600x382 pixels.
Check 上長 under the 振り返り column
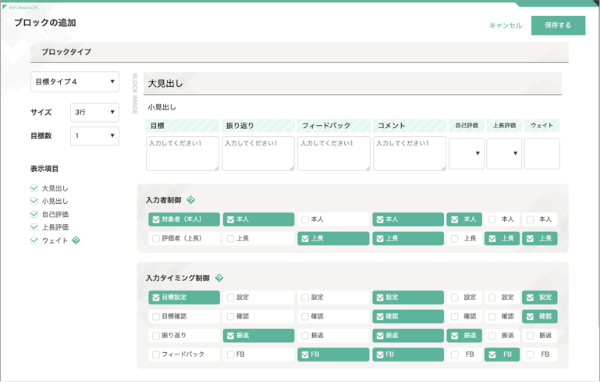[x=259, y=238]
